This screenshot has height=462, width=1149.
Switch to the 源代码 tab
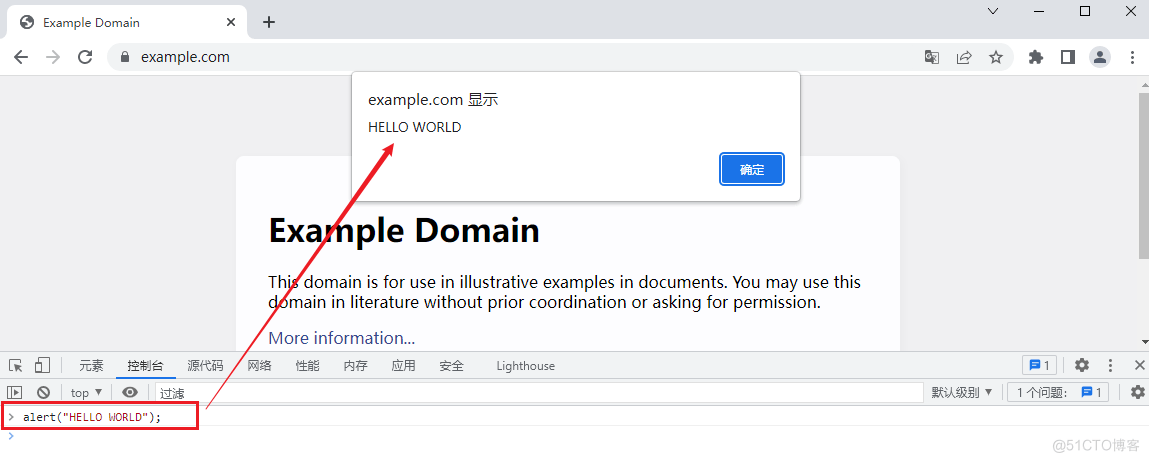pos(205,366)
